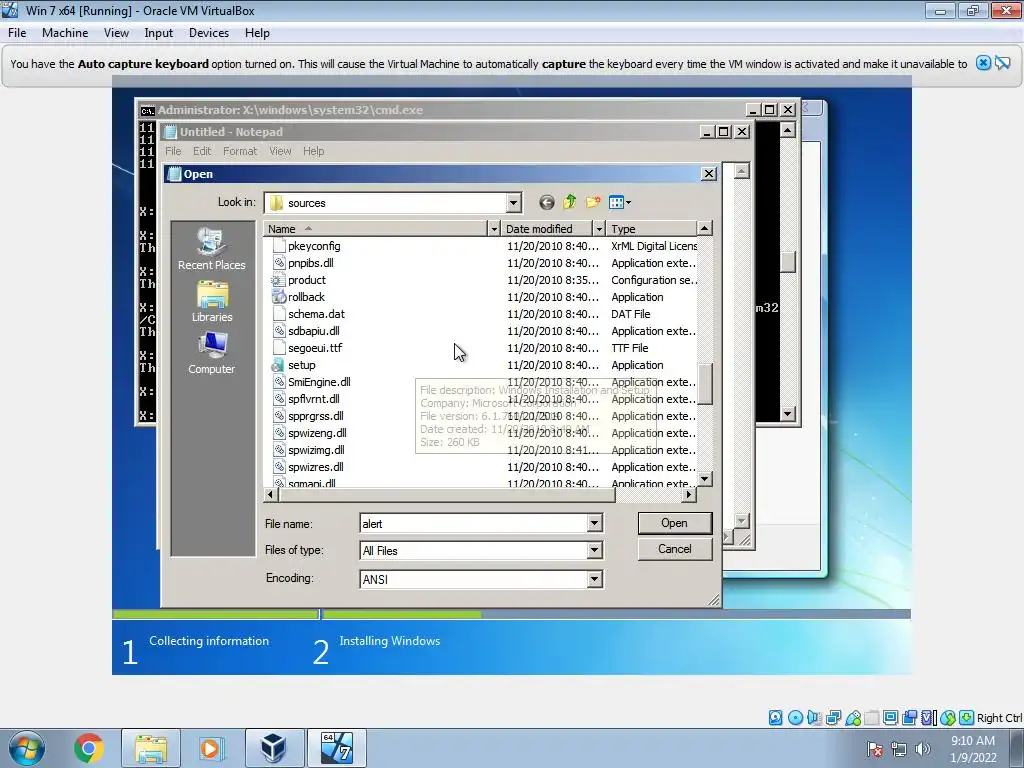Dismiss the auto capture keyboard notification
The image size is (1024, 768).
983,63
